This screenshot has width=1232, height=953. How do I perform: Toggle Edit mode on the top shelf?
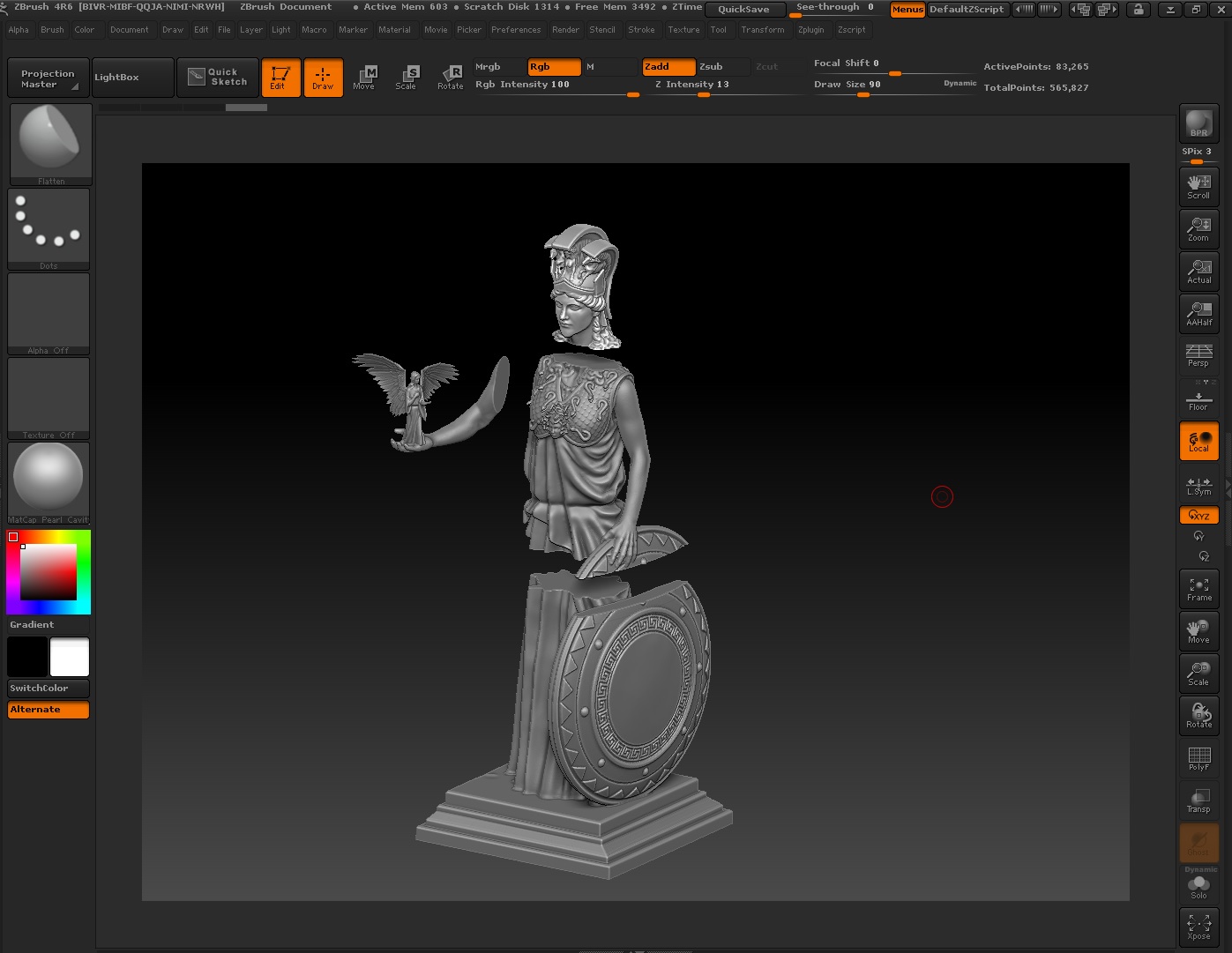click(x=280, y=78)
